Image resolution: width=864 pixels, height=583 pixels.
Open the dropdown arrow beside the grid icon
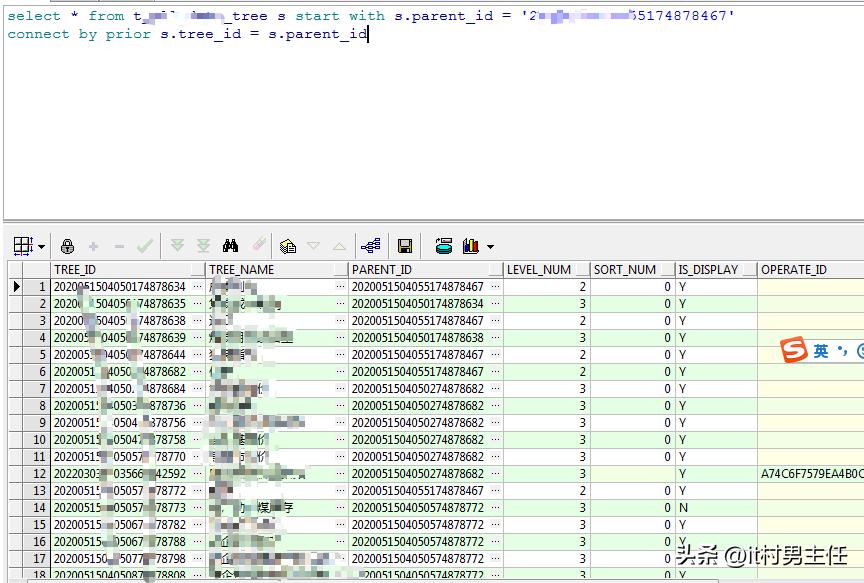click(41, 246)
